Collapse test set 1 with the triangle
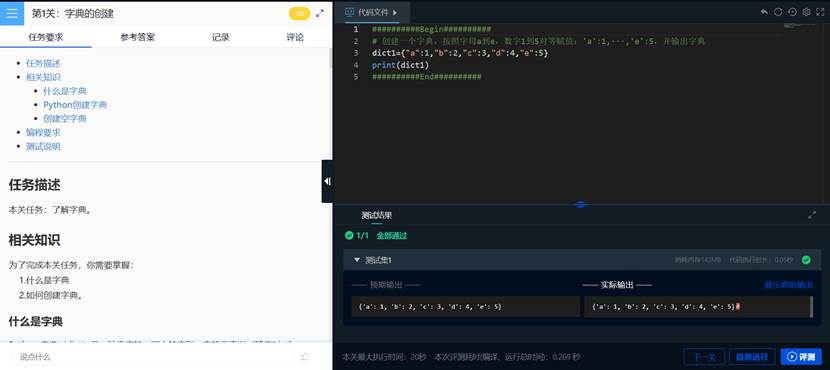 coord(357,260)
